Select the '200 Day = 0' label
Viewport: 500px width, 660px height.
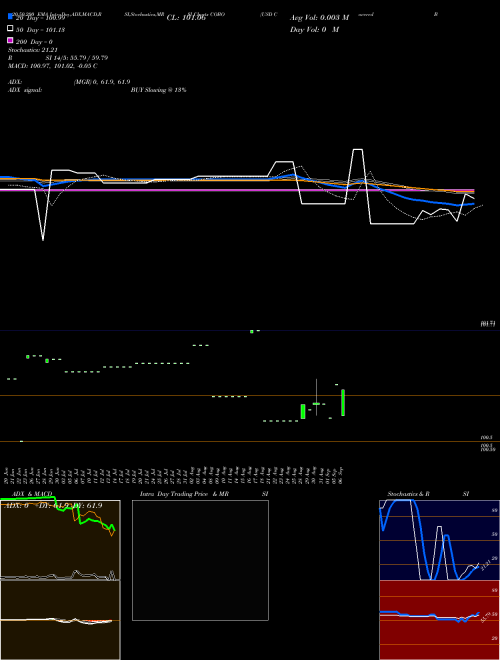click(x=34, y=42)
